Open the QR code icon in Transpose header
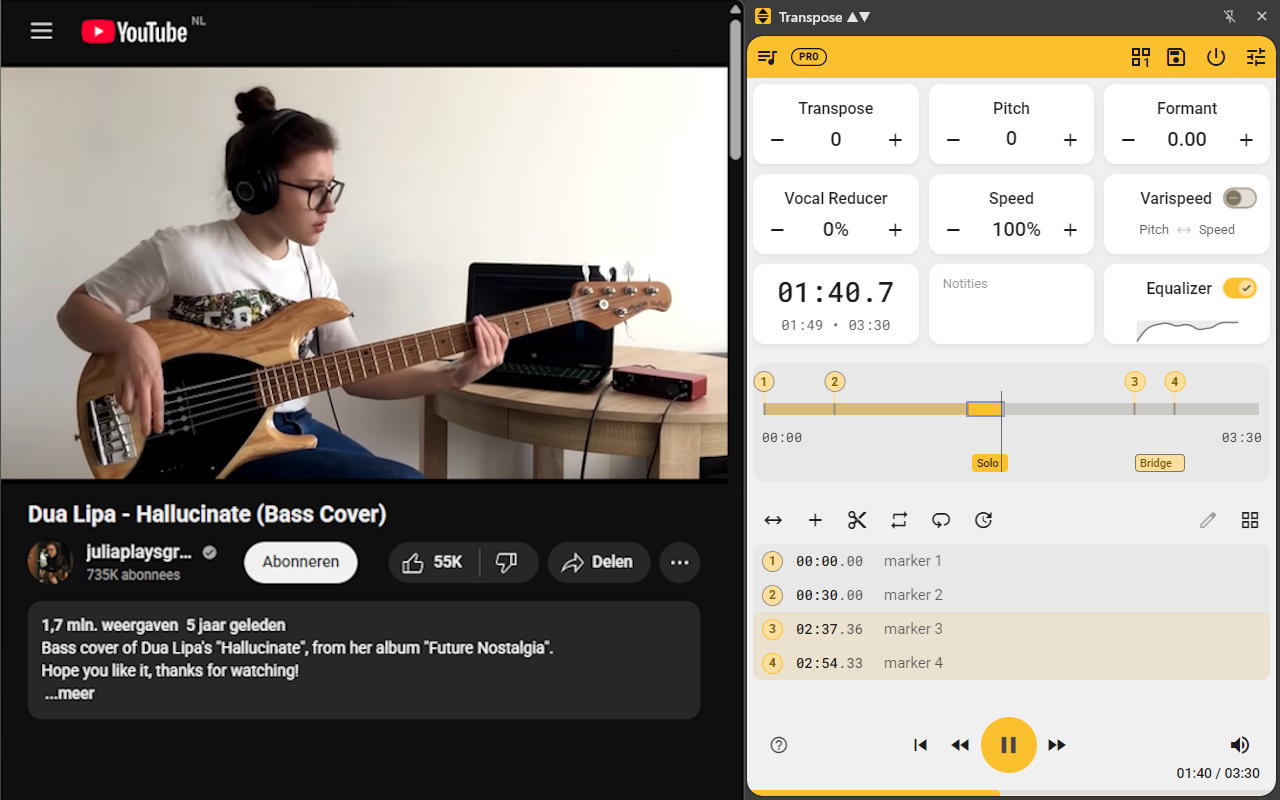1280x800 pixels. tap(1141, 57)
